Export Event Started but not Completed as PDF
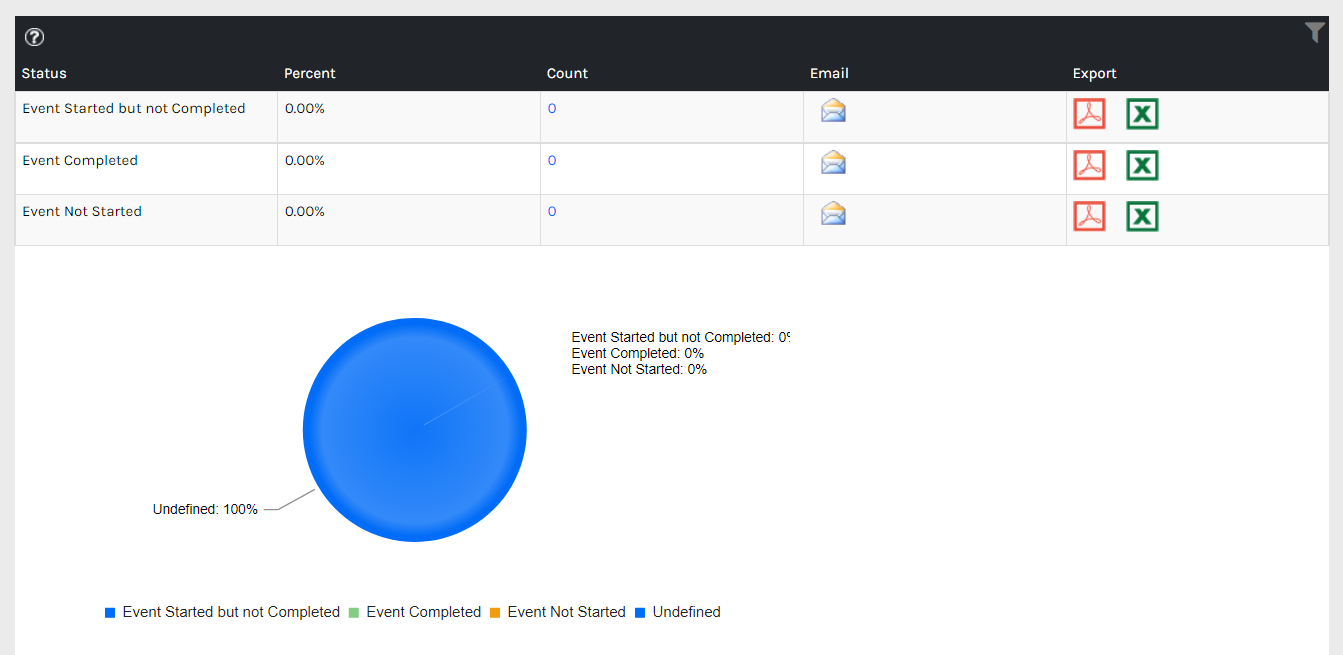This screenshot has height=655, width=1343. 1089,114
